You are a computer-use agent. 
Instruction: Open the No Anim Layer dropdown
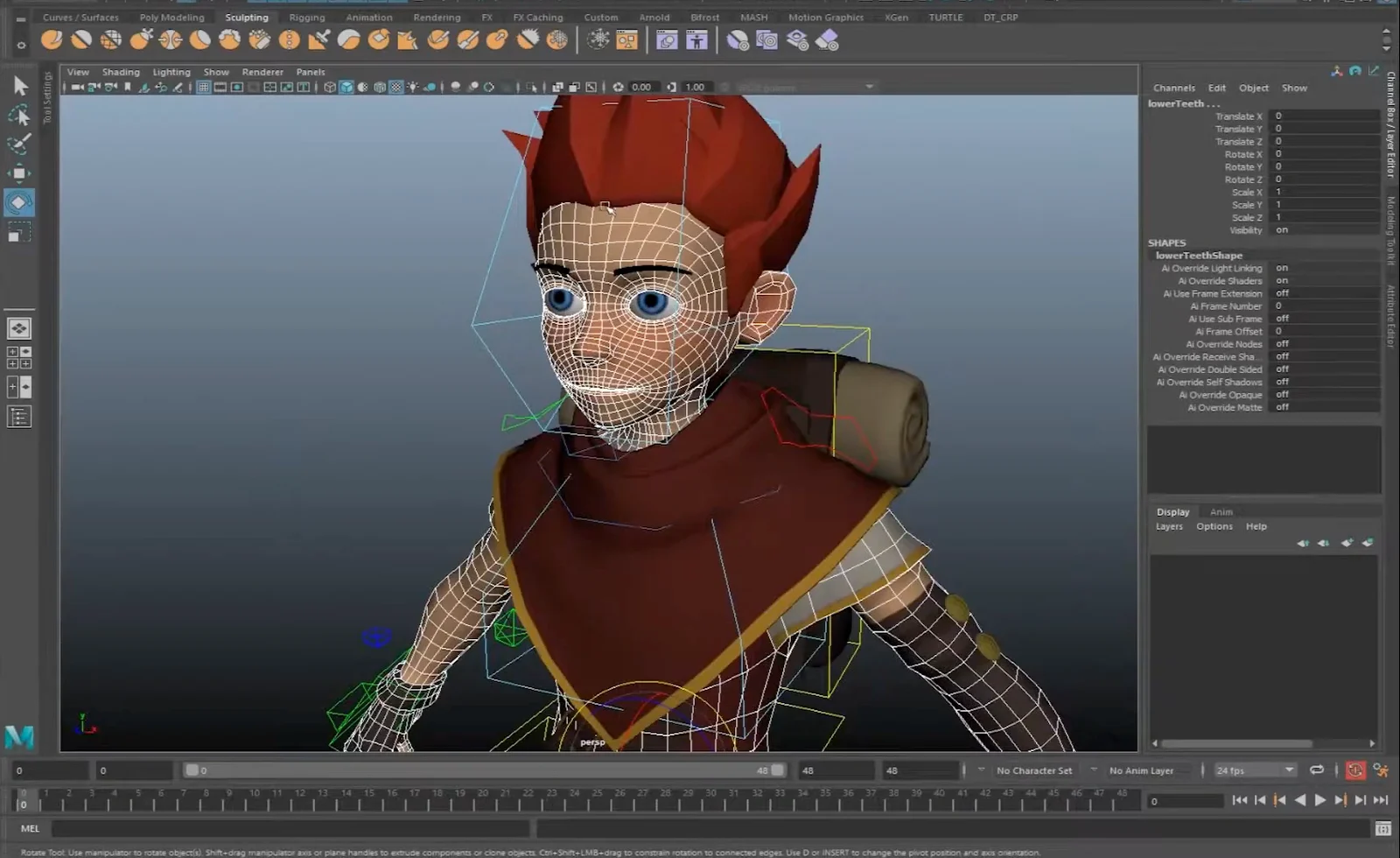(x=1141, y=770)
